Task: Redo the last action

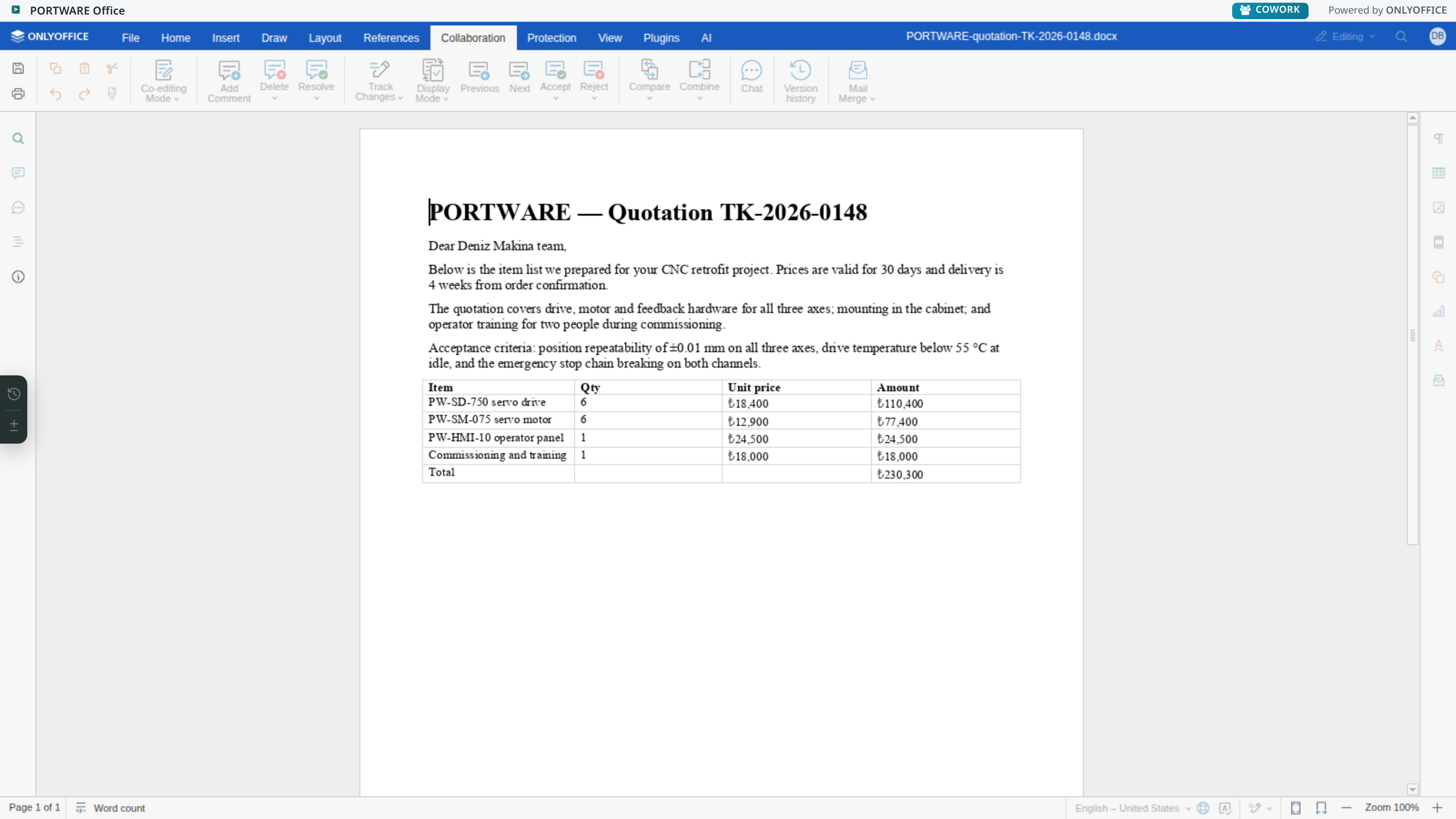Action: 84,94
